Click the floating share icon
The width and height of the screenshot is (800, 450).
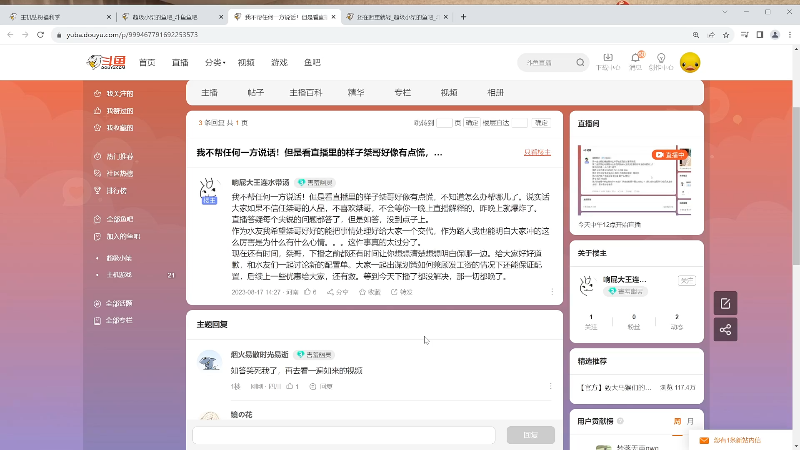click(725, 330)
